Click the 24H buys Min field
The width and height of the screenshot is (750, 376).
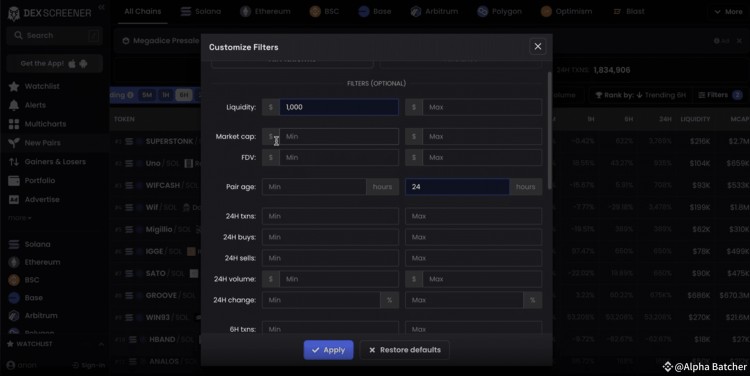pos(330,237)
